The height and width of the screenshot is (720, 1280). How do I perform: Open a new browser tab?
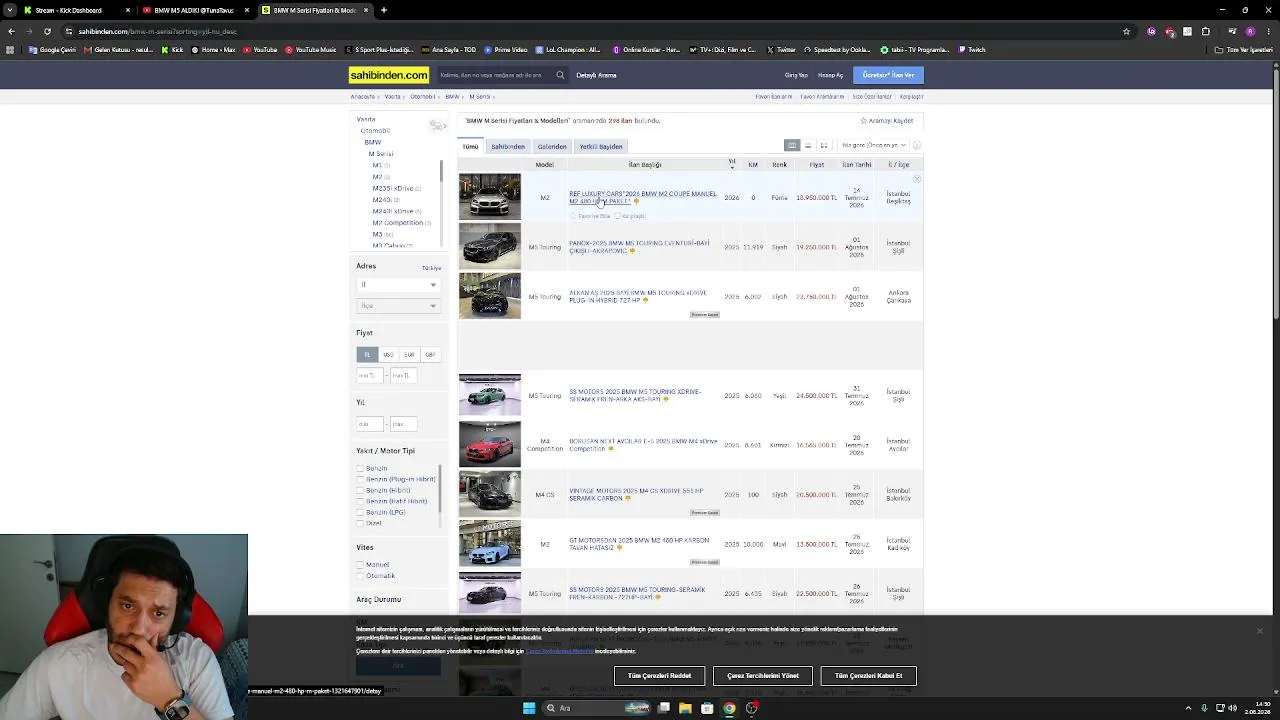click(x=384, y=10)
